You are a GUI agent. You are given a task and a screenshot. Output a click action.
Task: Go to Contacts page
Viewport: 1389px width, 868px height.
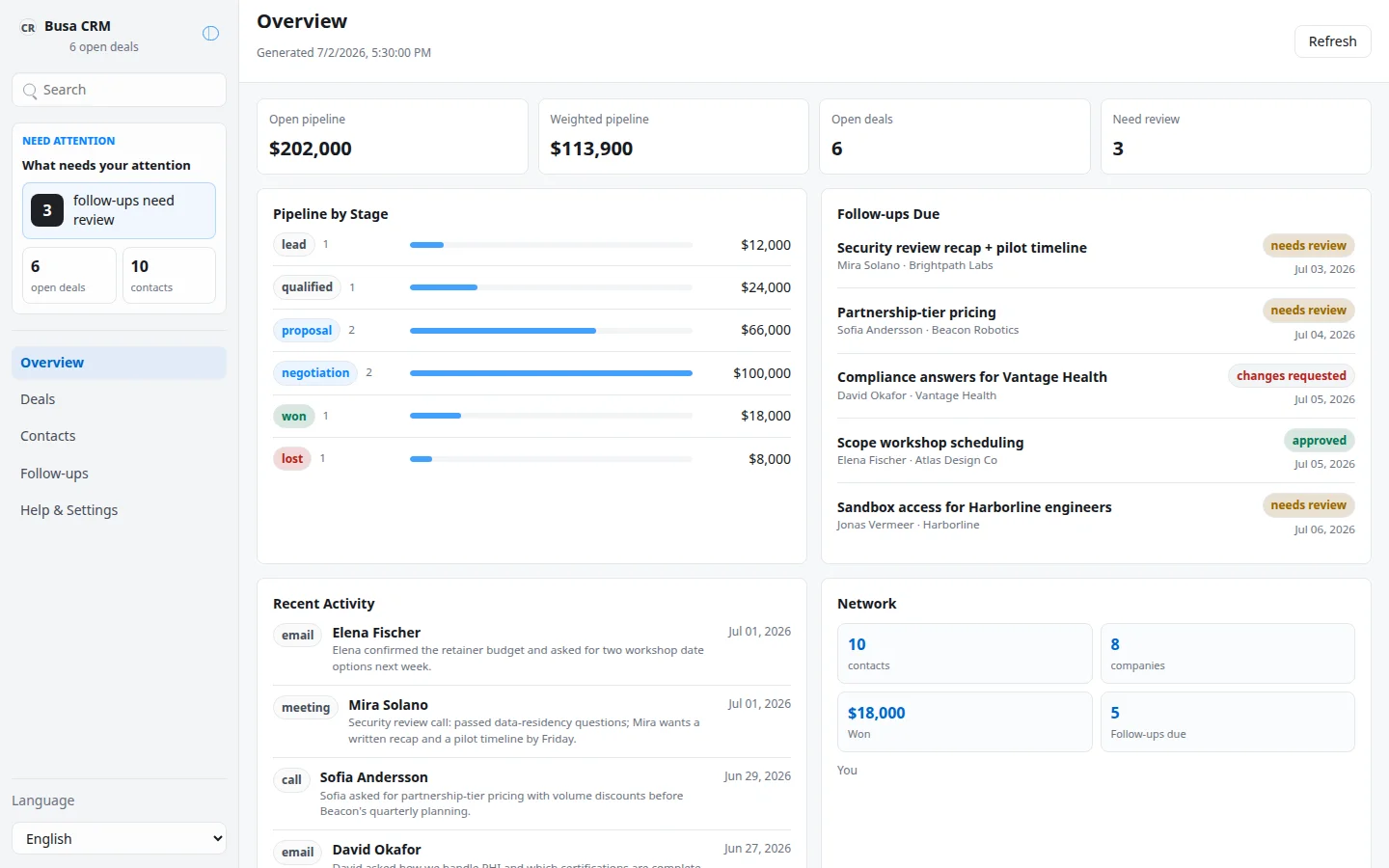(x=120, y=436)
